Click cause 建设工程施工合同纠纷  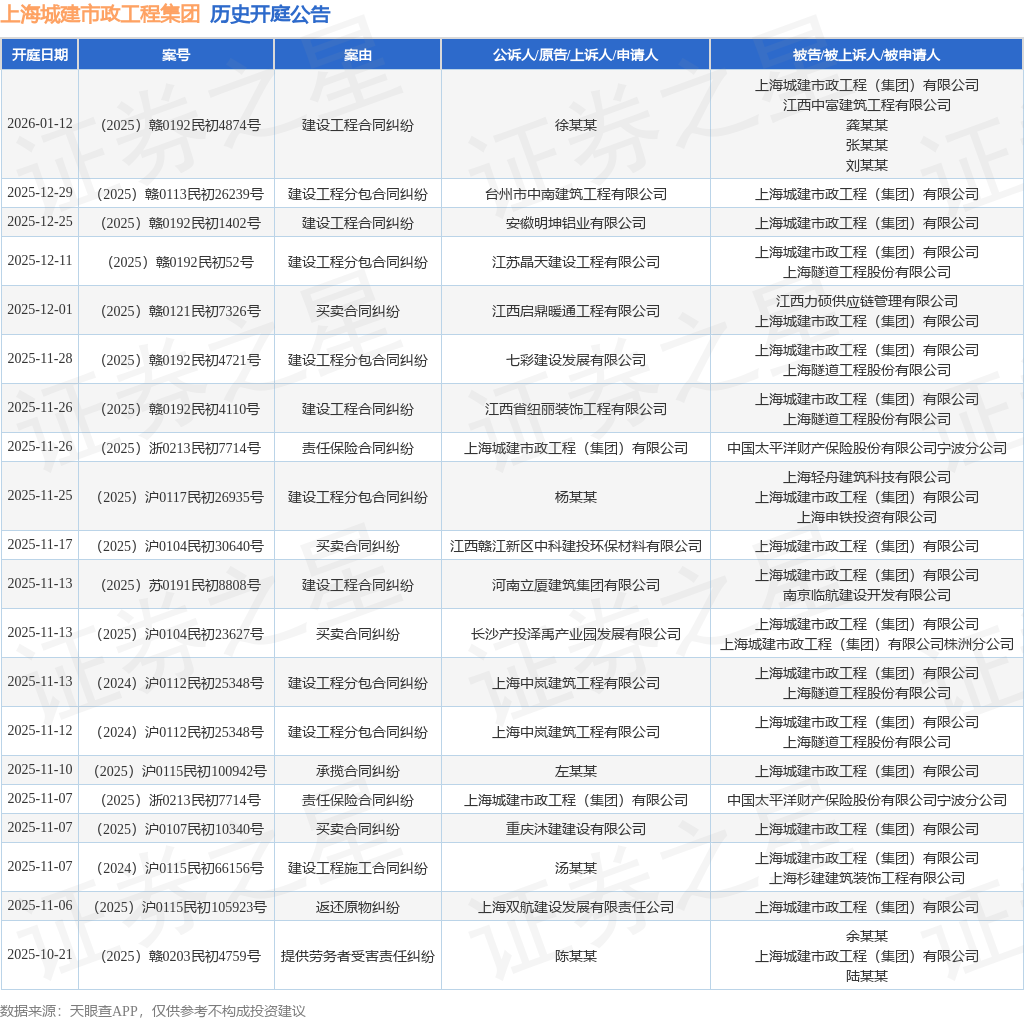point(357,869)
